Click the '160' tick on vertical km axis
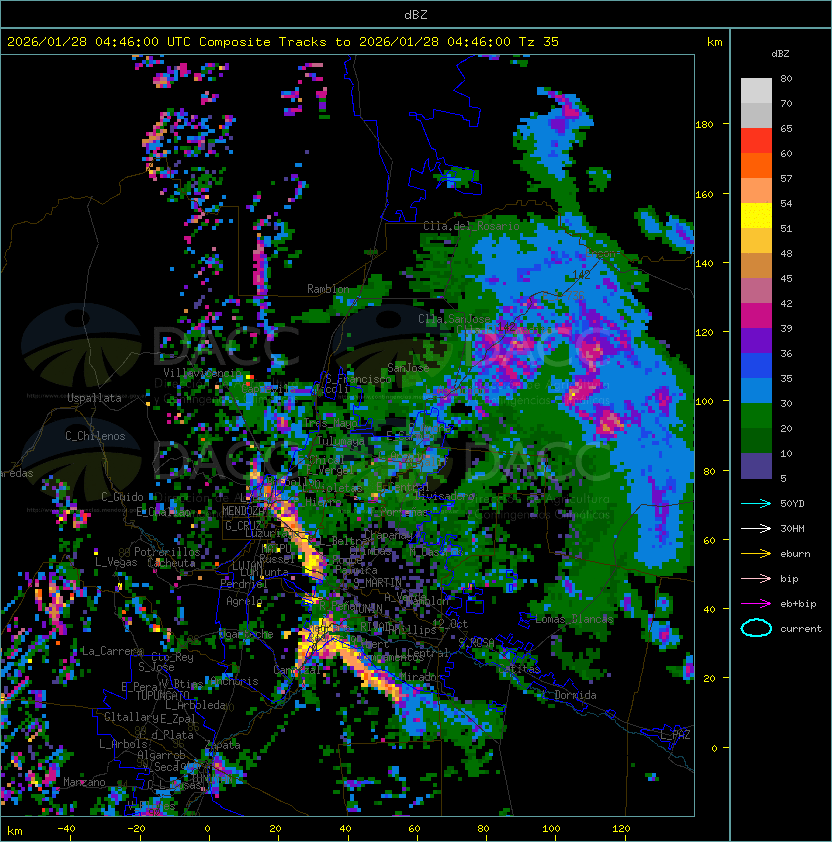832x842 pixels. 704,194
